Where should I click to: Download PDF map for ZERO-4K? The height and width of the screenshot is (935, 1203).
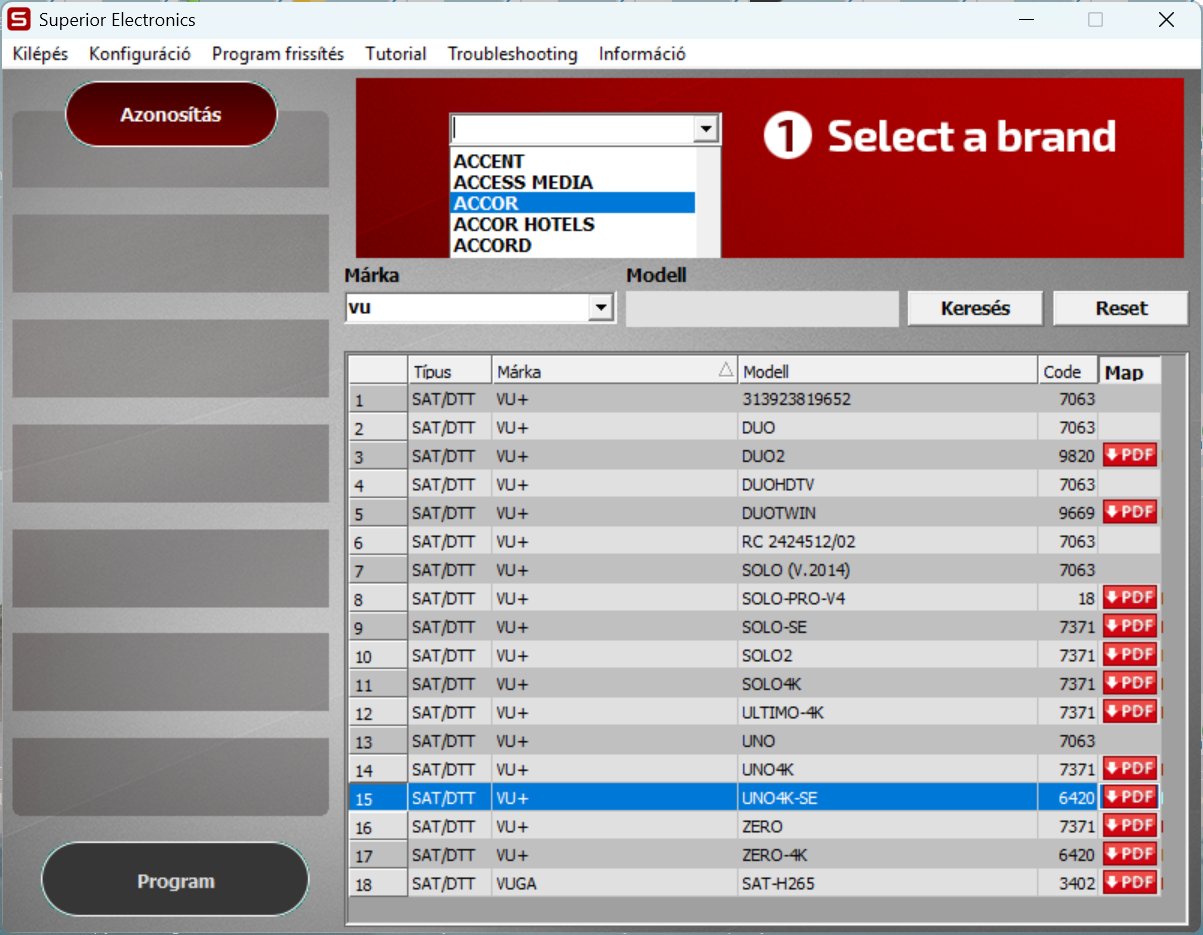(x=1130, y=854)
